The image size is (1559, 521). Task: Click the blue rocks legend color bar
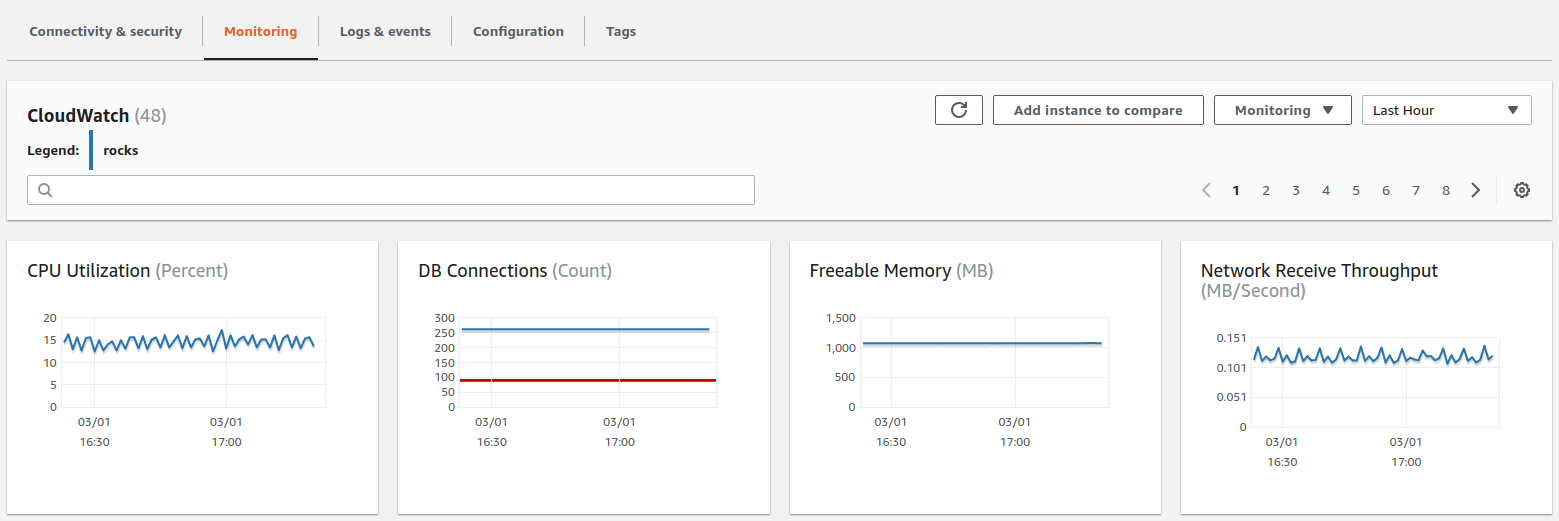pyautogui.click(x=91, y=150)
